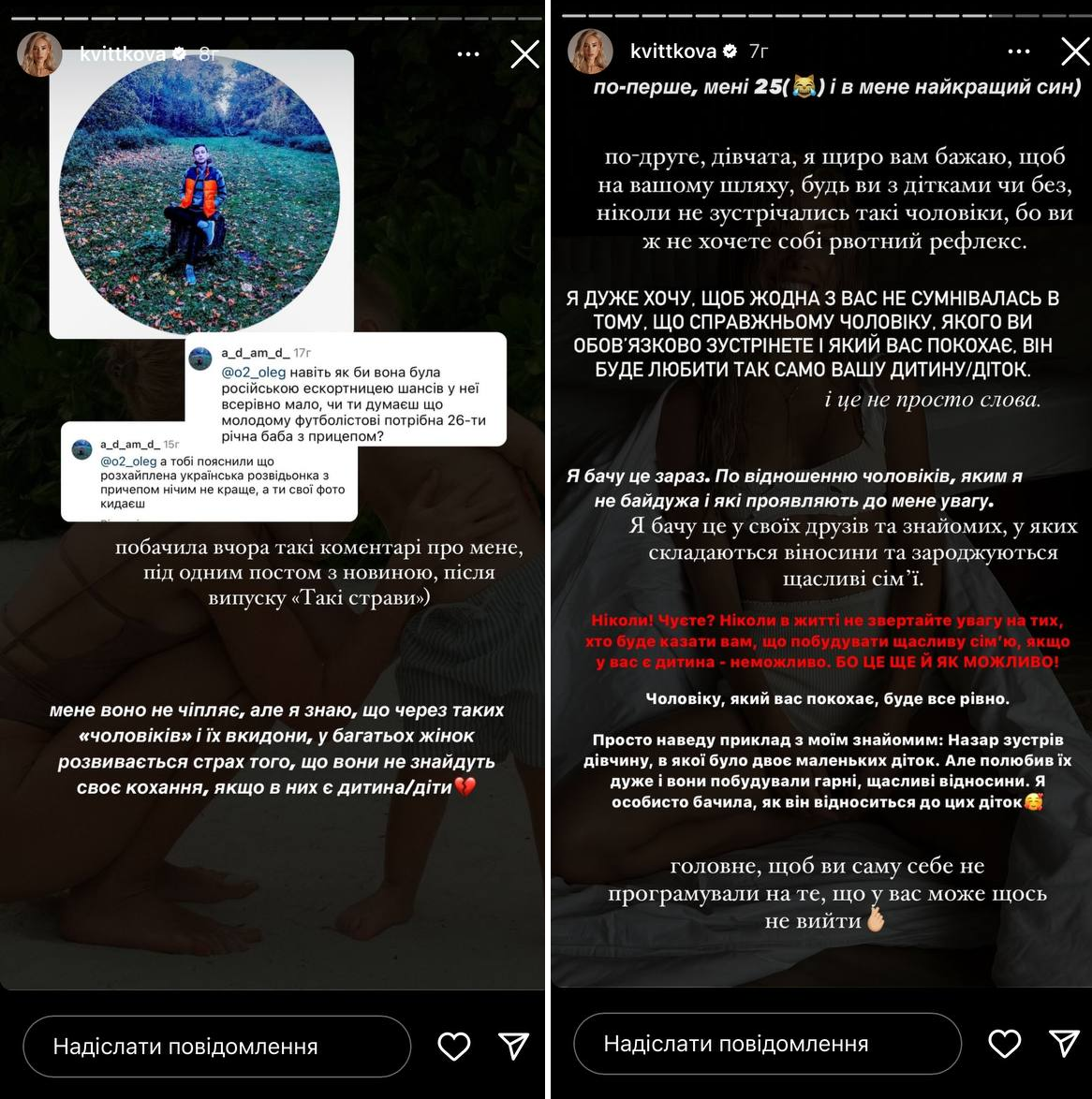Open kvittkova username in right story header
This screenshot has height=1099, width=1092.
click(x=673, y=51)
